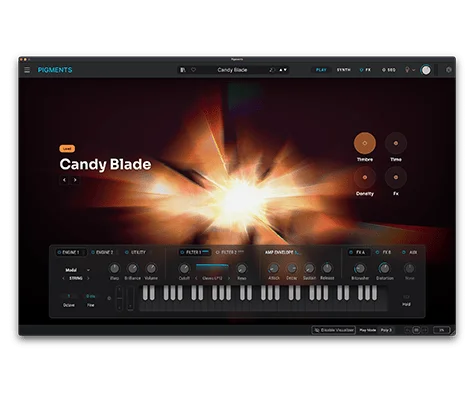Viewport: 473px width, 400px height.
Task: Expand the lightbulb tips dropdown arrow
Action: pyautogui.click(x=414, y=70)
